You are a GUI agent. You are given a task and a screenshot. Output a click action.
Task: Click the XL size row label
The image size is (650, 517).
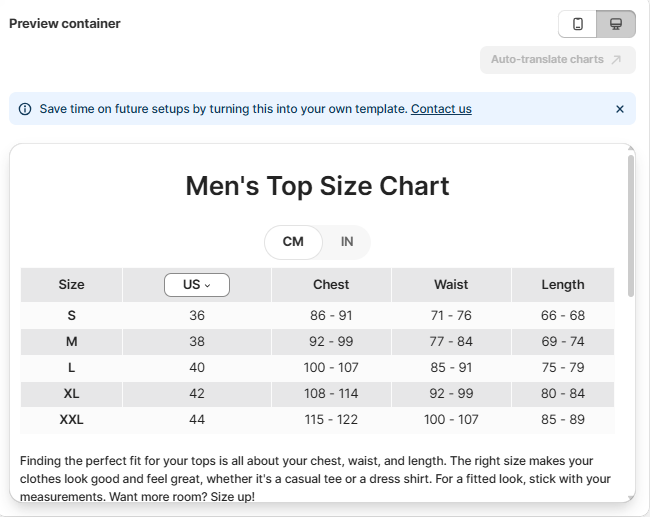pyautogui.click(x=71, y=393)
